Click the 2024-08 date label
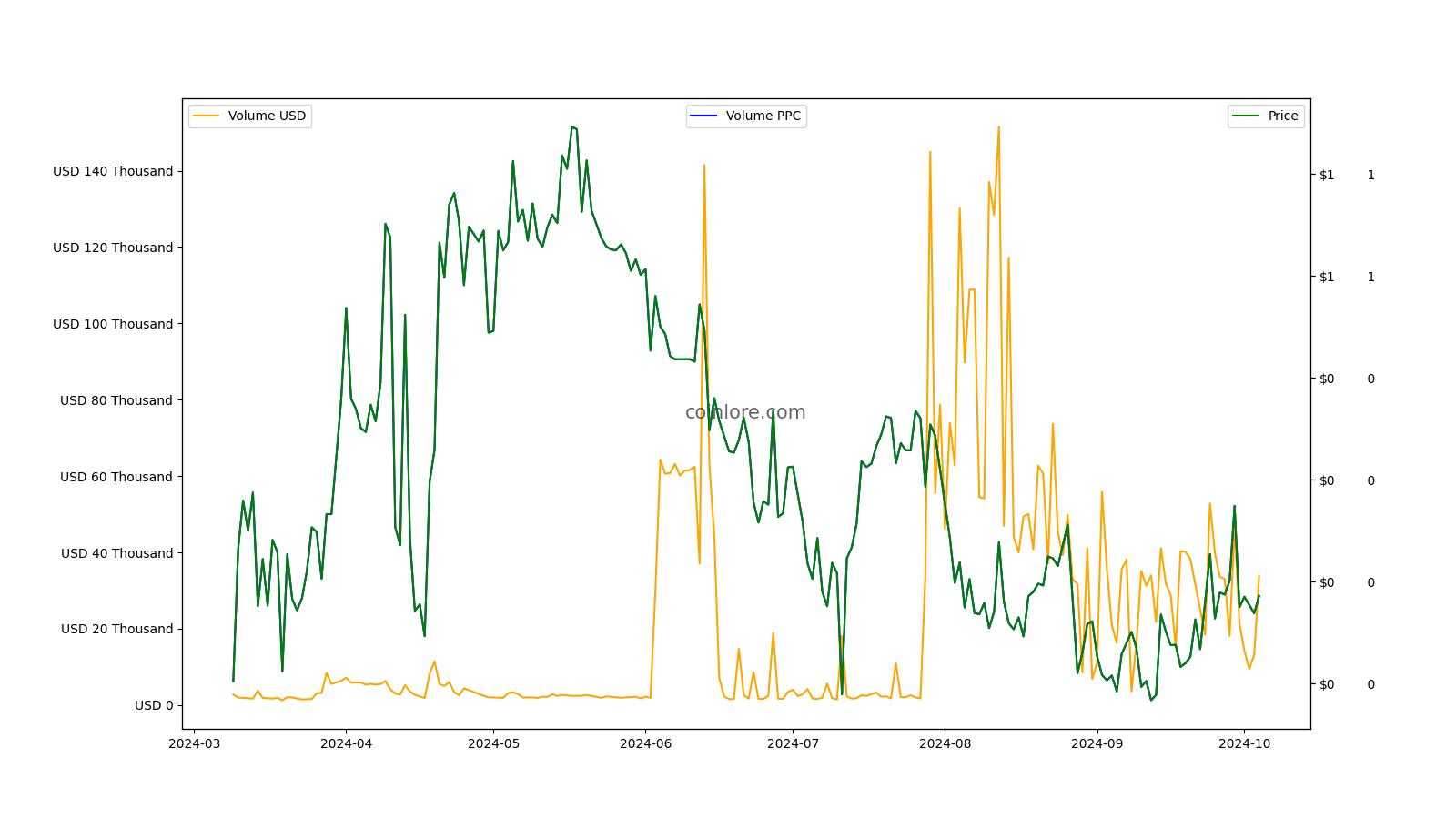Viewport: 1456px width, 819px height. click(x=945, y=743)
